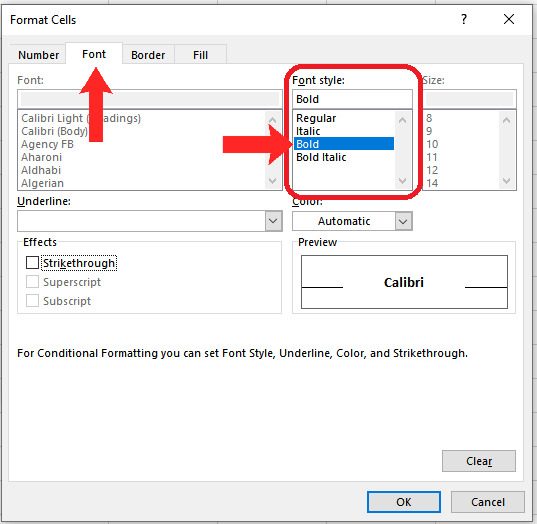Click the Font style text field
Viewport: 537px width, 524px height.
point(352,99)
